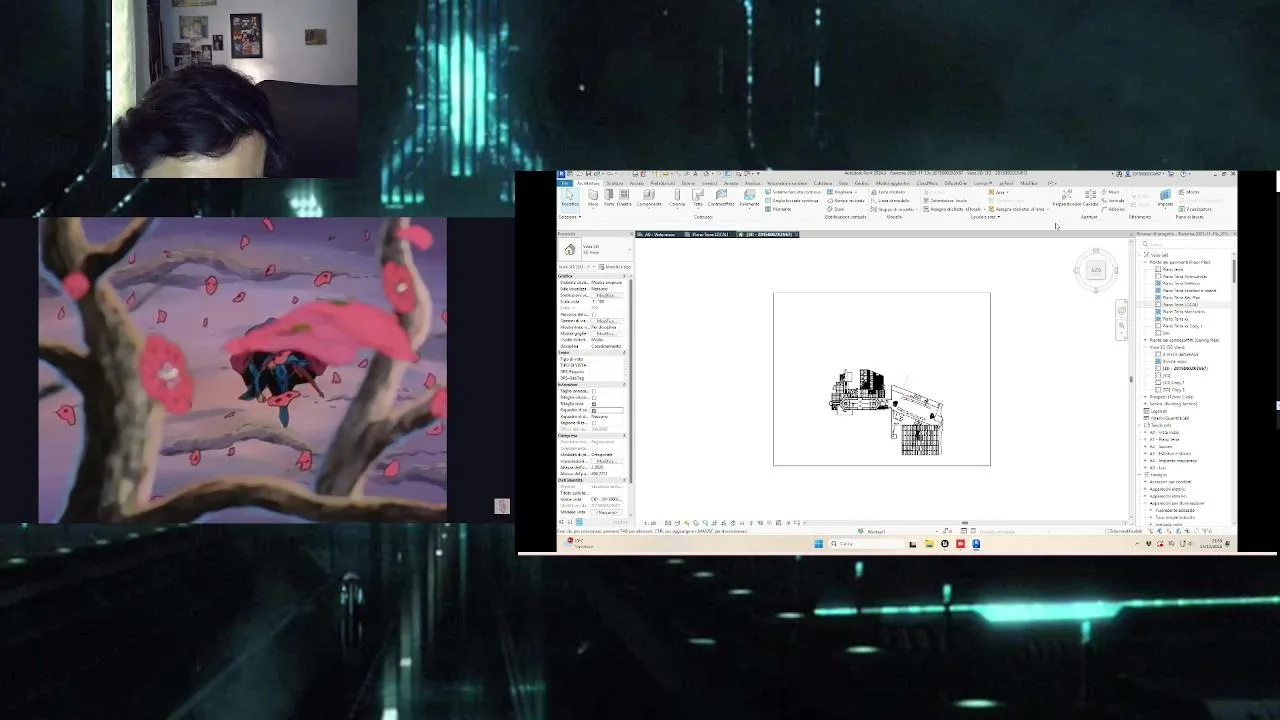Open the Visualizzatore work plane viewer
Viewport: 1280px width, 720px height.
[x=1195, y=209]
